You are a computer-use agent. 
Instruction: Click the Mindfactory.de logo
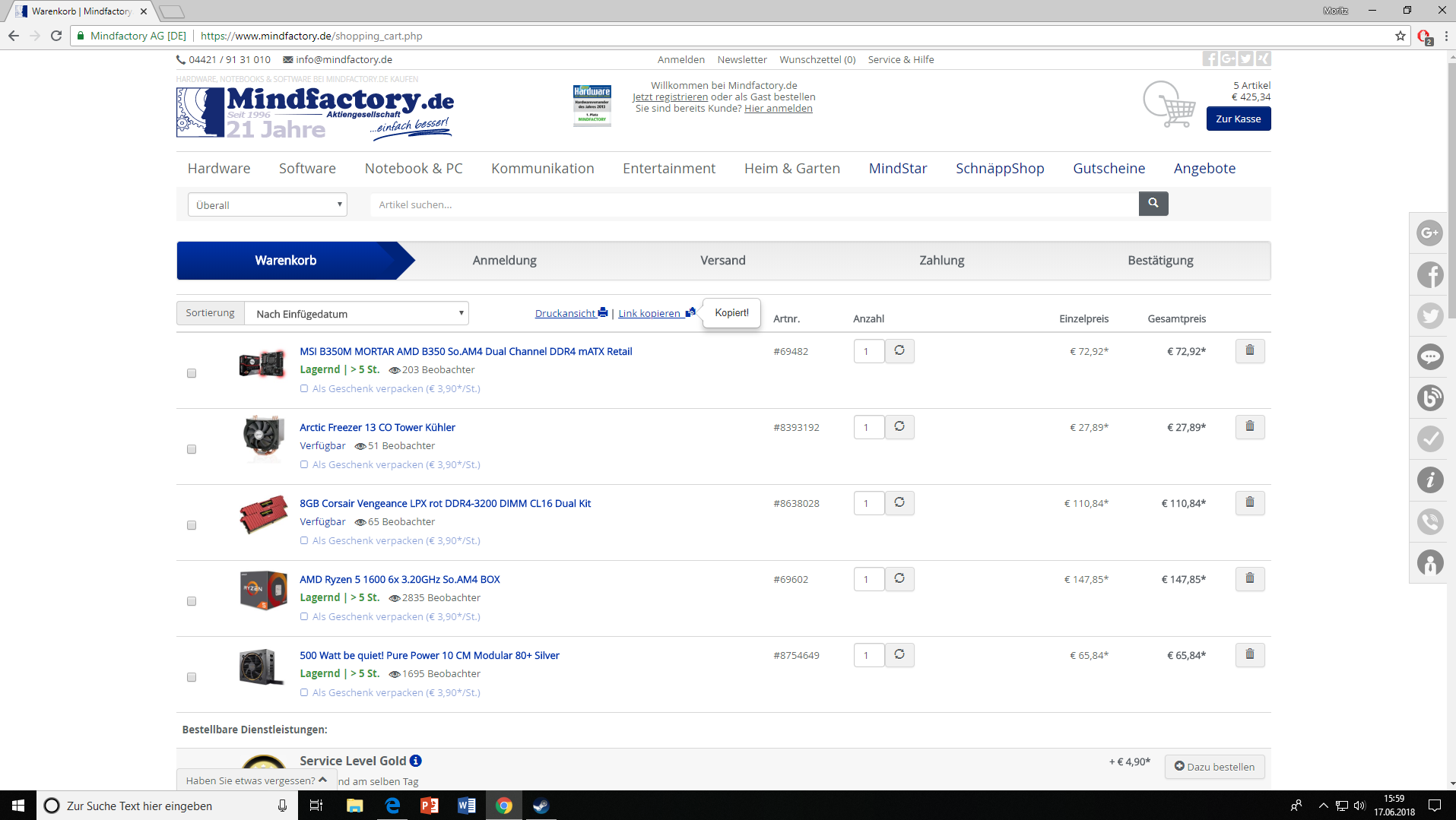click(315, 112)
